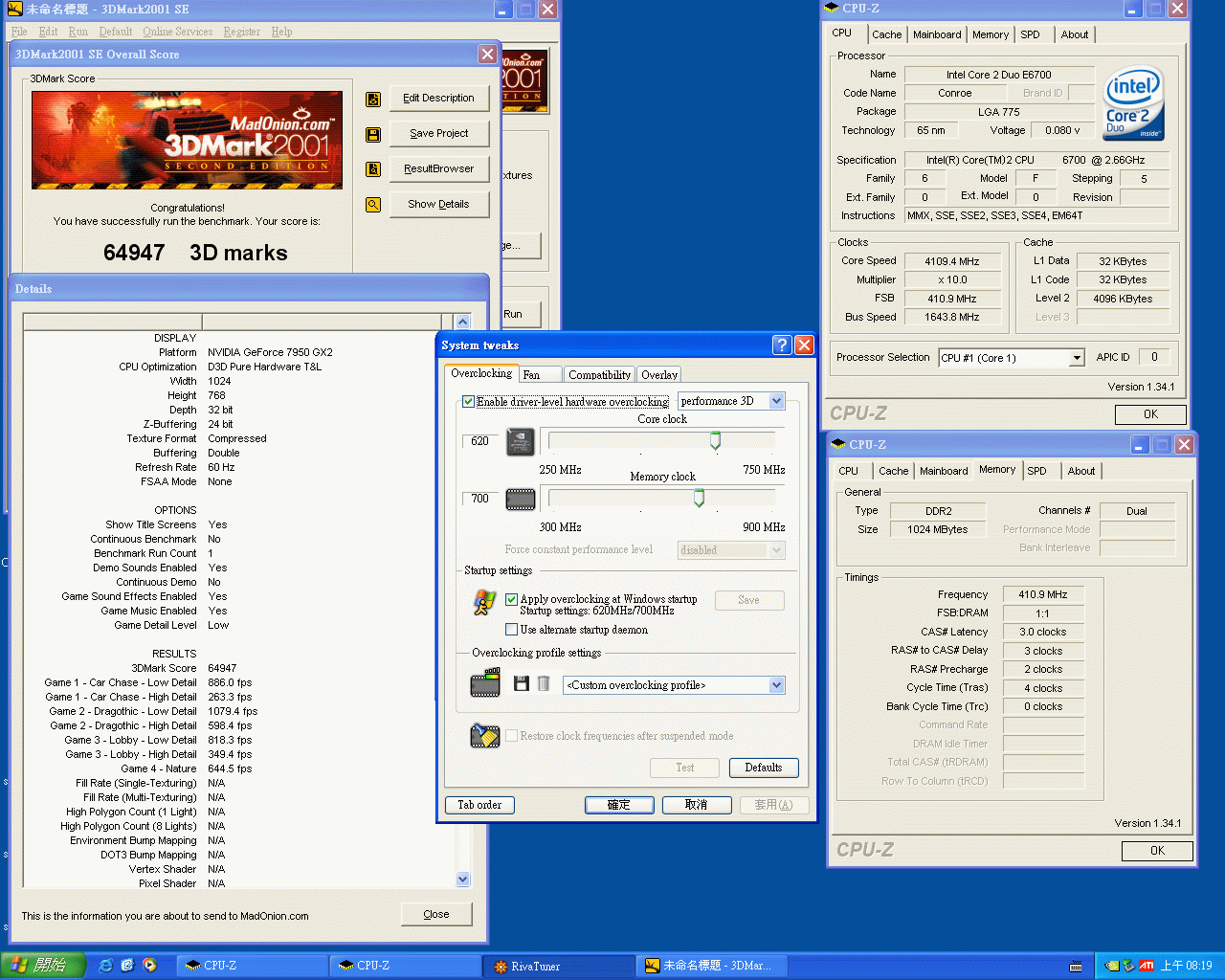
Task: Switch to the Fan tab
Action: pyautogui.click(x=540, y=375)
